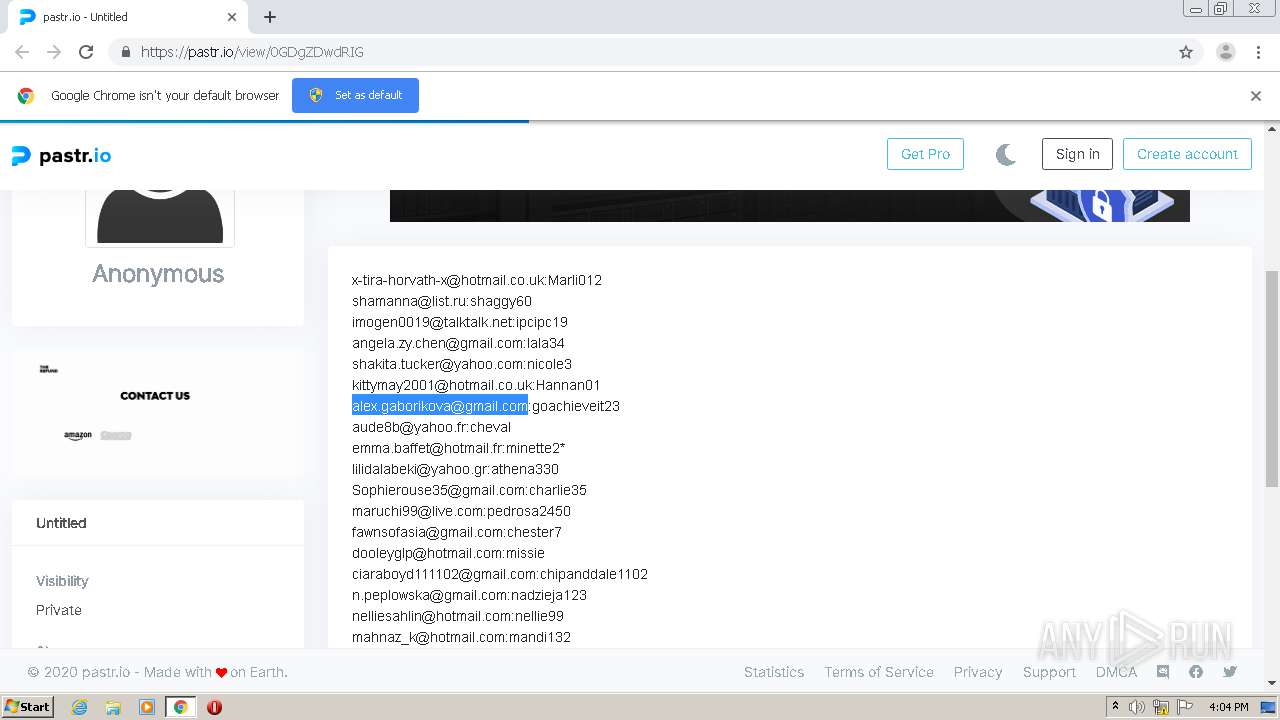The height and width of the screenshot is (720, 1280).
Task: Bookmark this page with the star icon
Action: (x=1186, y=52)
